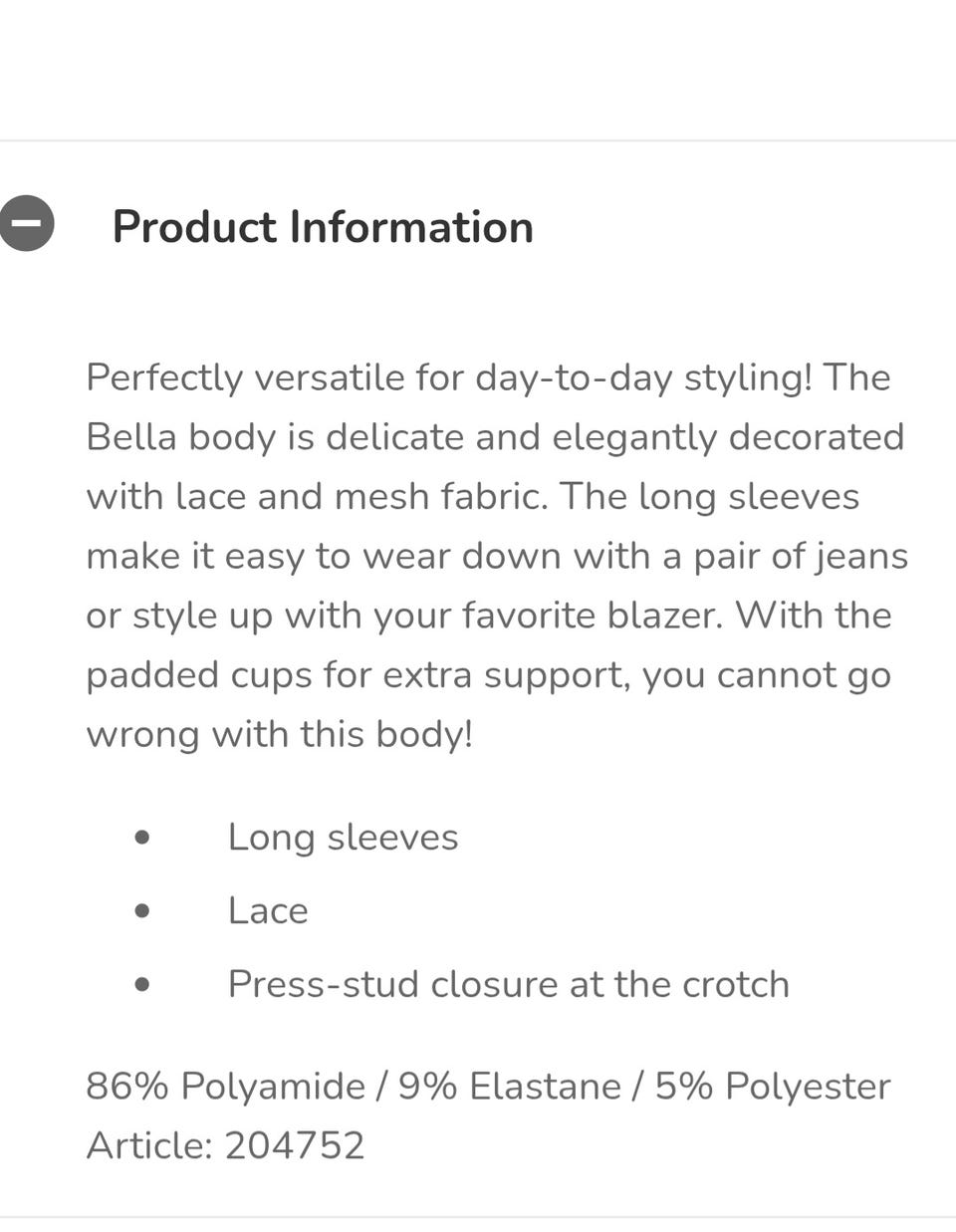The width and height of the screenshot is (956, 1232).
Task: Select the Lace list item
Action: pos(268,910)
